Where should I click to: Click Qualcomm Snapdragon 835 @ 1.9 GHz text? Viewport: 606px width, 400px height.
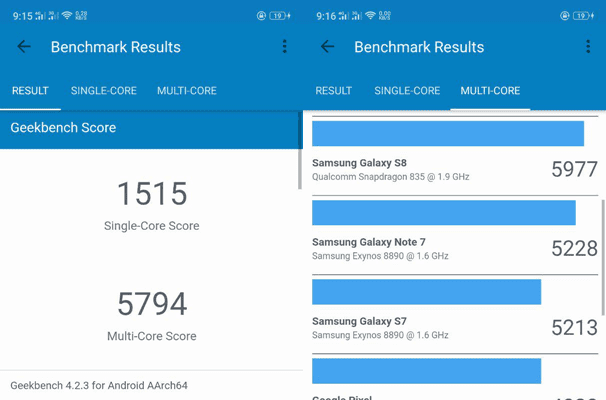(390, 177)
